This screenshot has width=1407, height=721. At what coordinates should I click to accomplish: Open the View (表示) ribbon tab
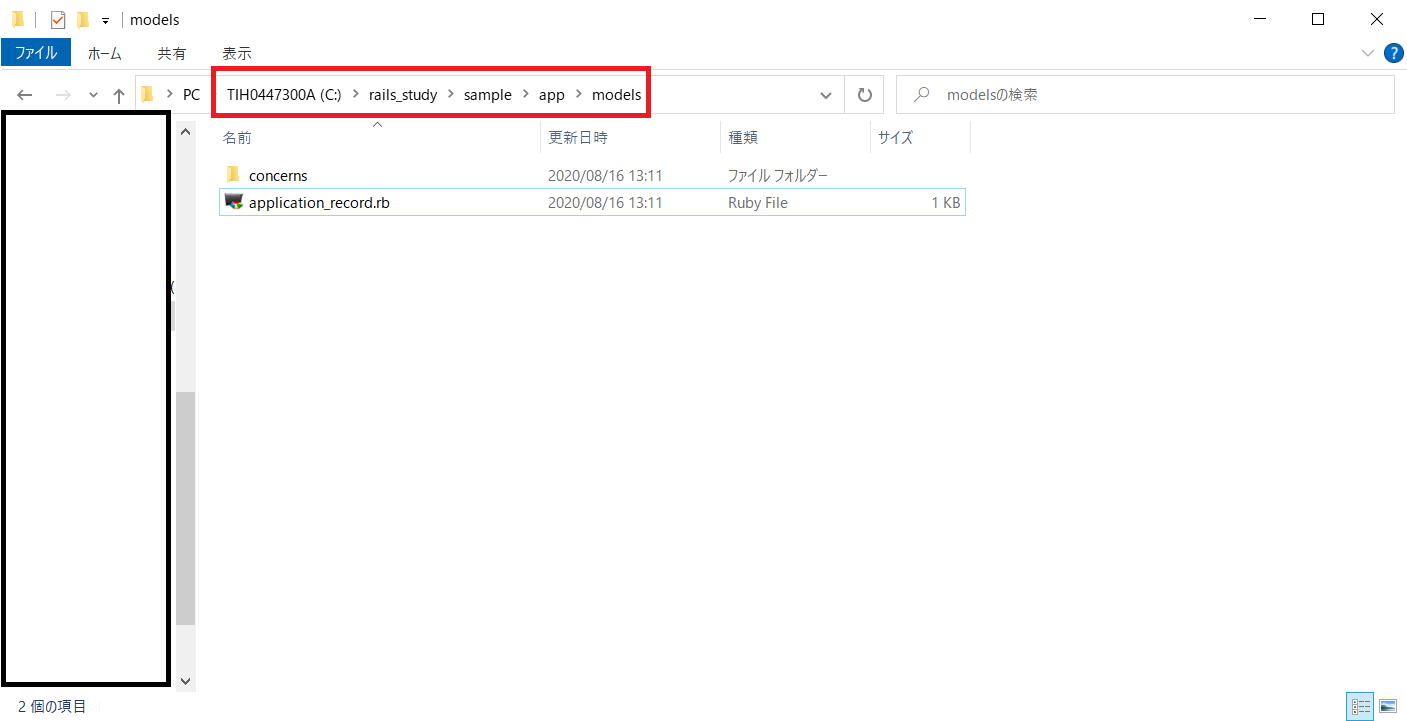click(237, 53)
